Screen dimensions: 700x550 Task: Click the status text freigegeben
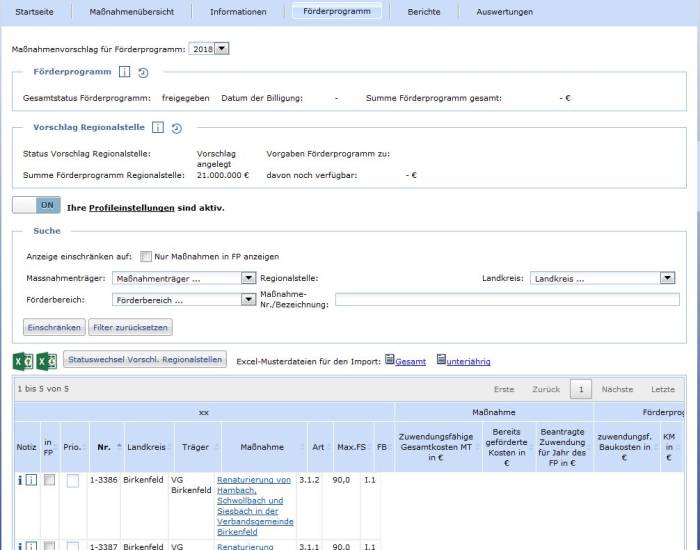pos(185,98)
